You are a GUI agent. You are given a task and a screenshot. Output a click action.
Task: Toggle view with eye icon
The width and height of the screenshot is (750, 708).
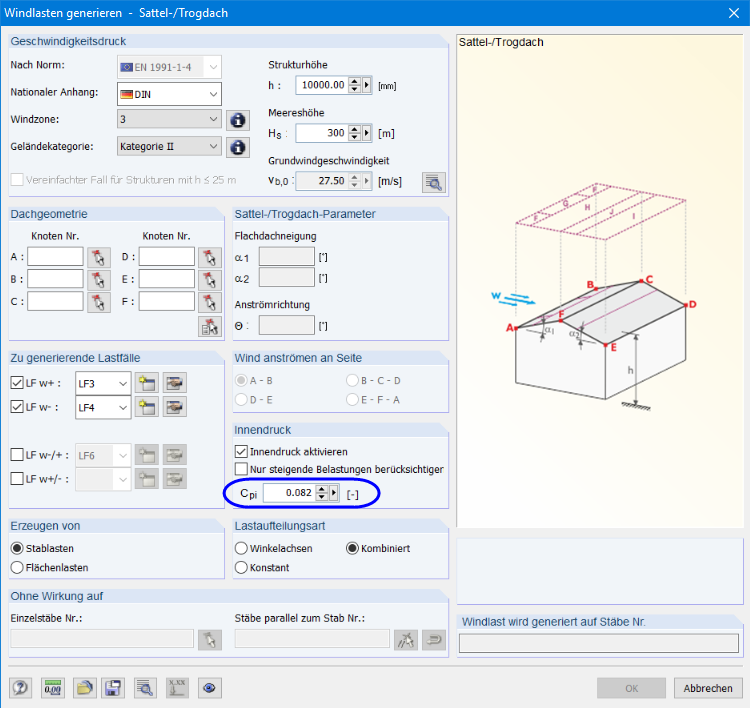[209, 688]
